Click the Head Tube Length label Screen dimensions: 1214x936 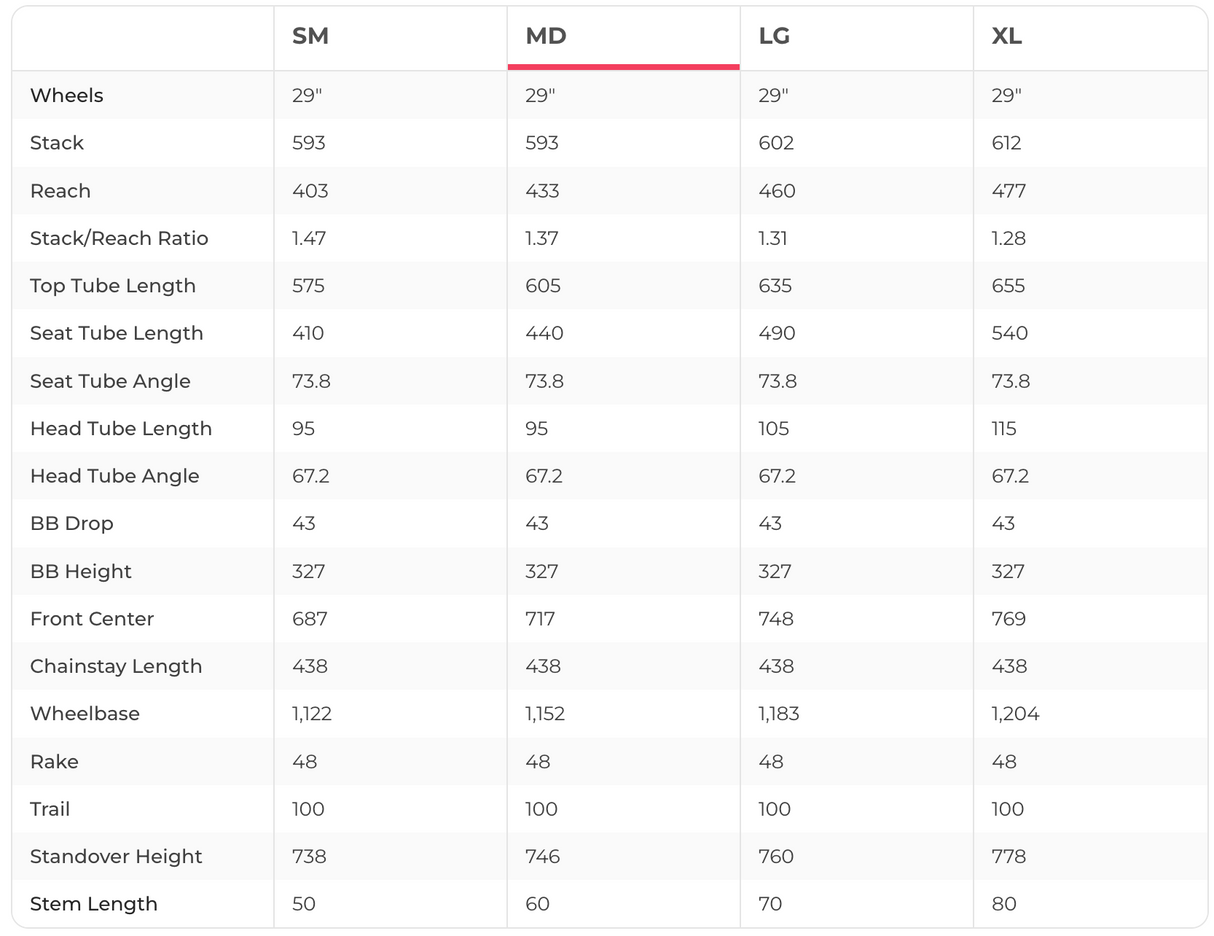coord(121,429)
